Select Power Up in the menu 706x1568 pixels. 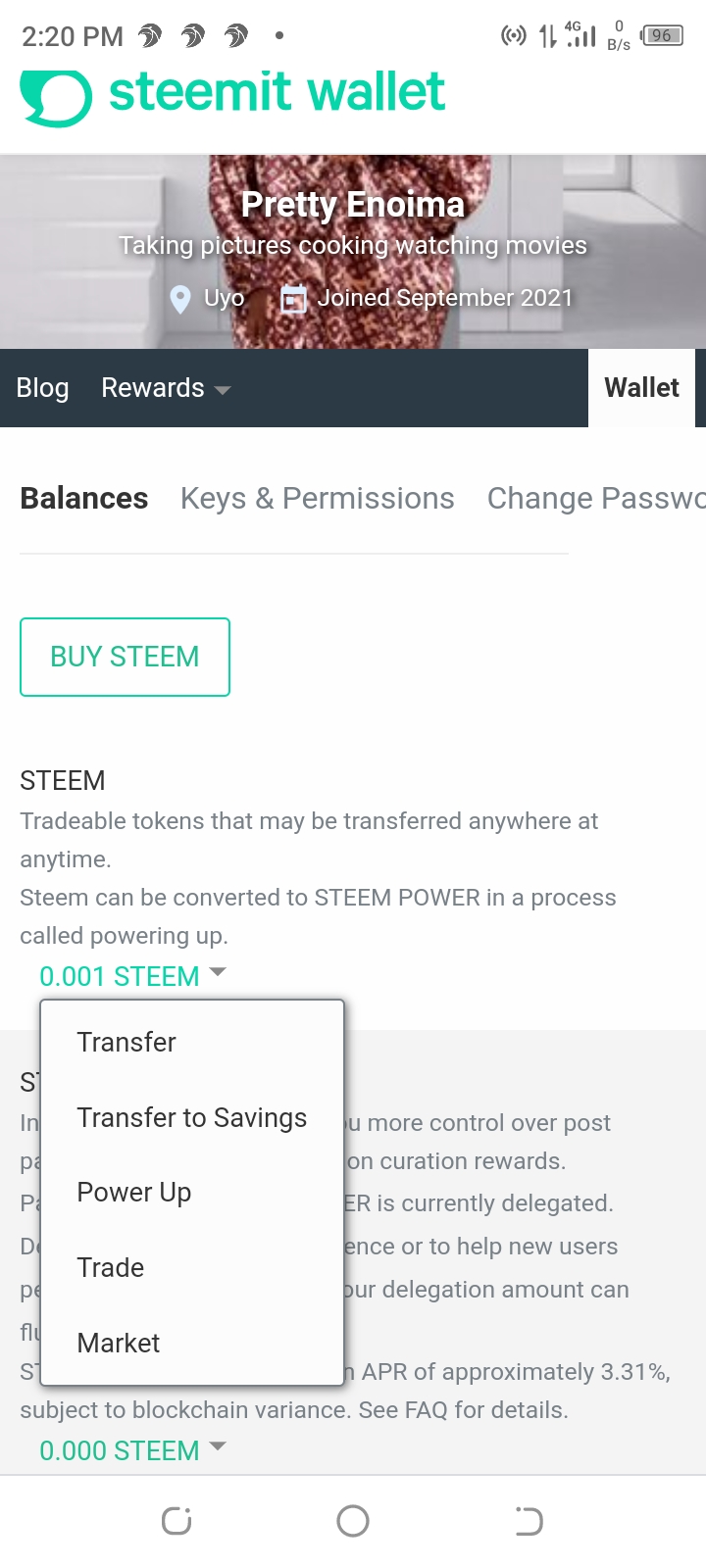(x=134, y=1193)
